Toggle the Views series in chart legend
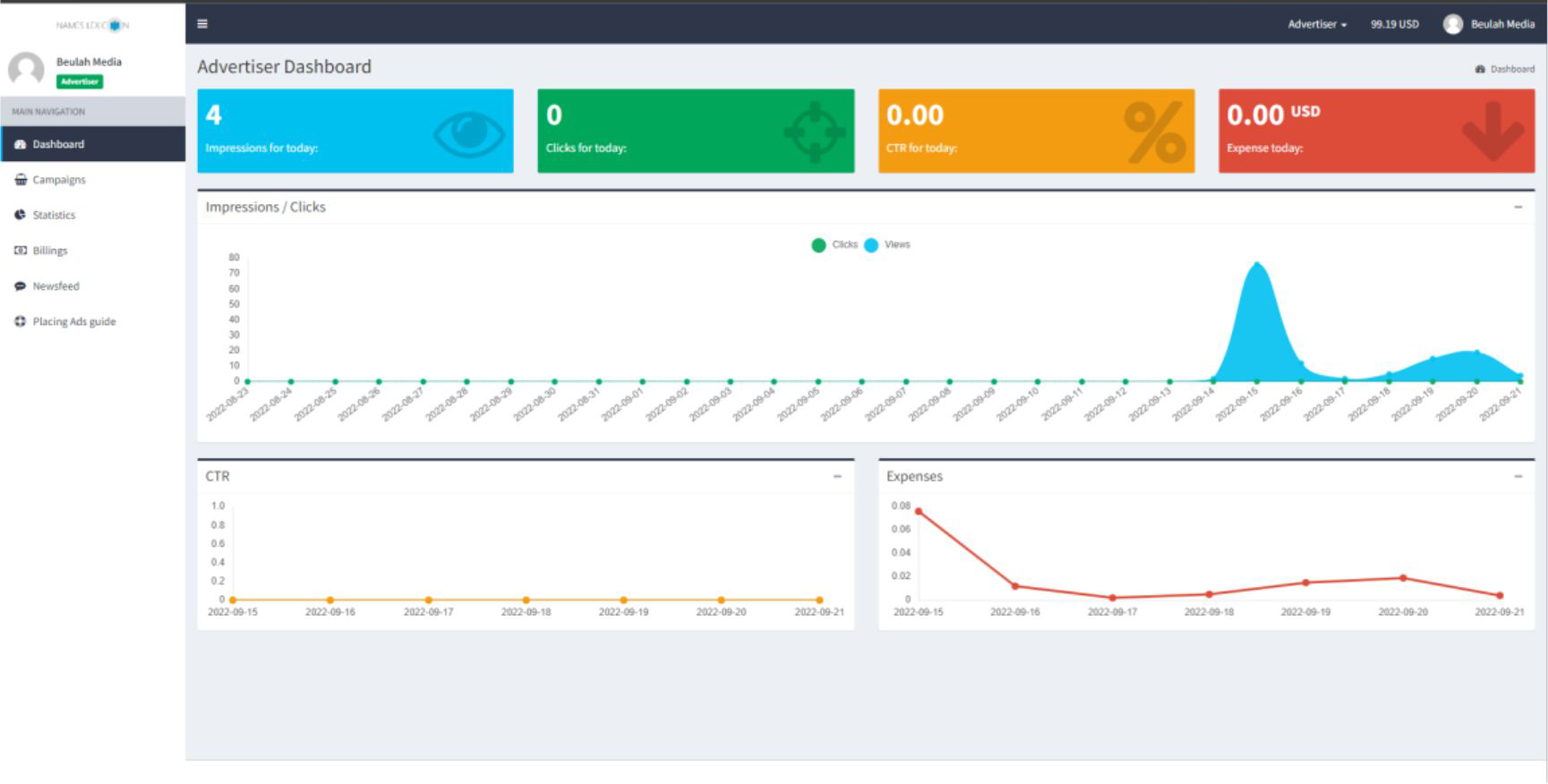Image resolution: width=1548 pixels, height=784 pixels. [x=887, y=244]
